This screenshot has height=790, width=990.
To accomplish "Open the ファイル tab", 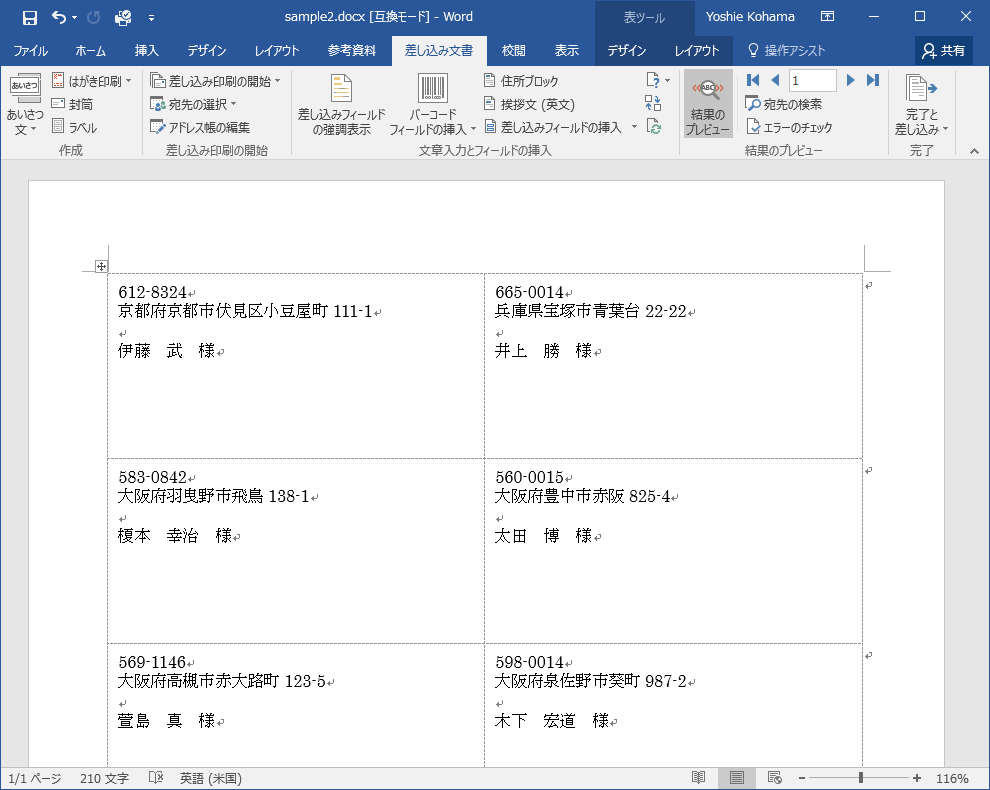I will 30,51.
